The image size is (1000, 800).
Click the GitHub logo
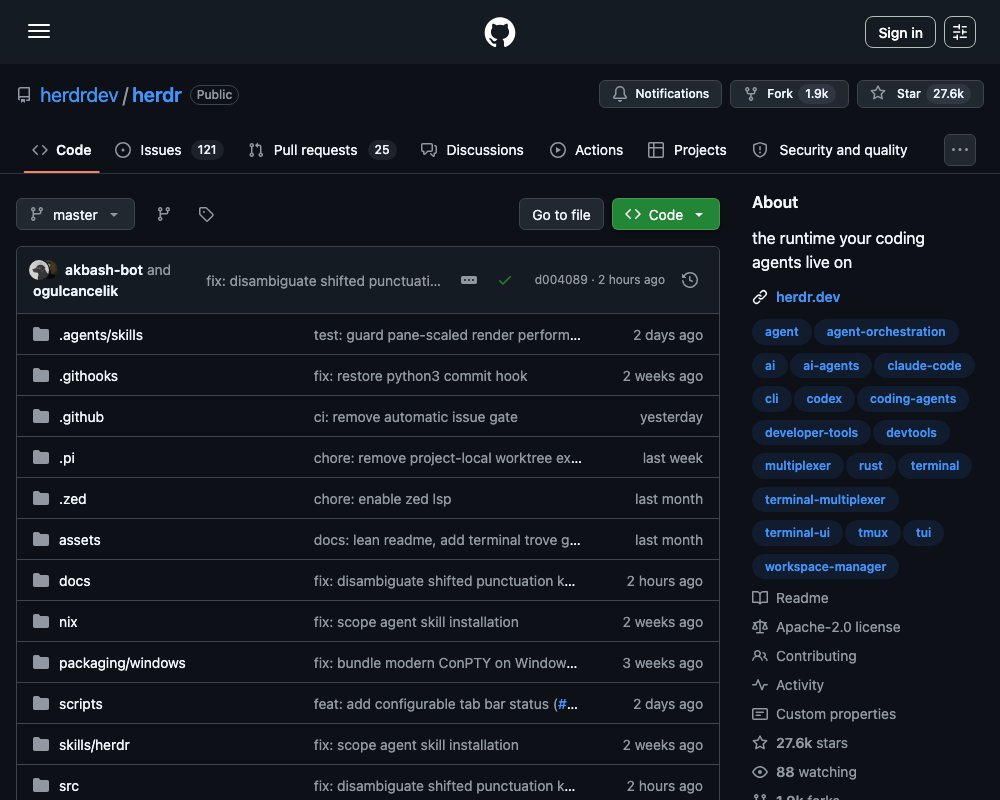click(x=499, y=32)
